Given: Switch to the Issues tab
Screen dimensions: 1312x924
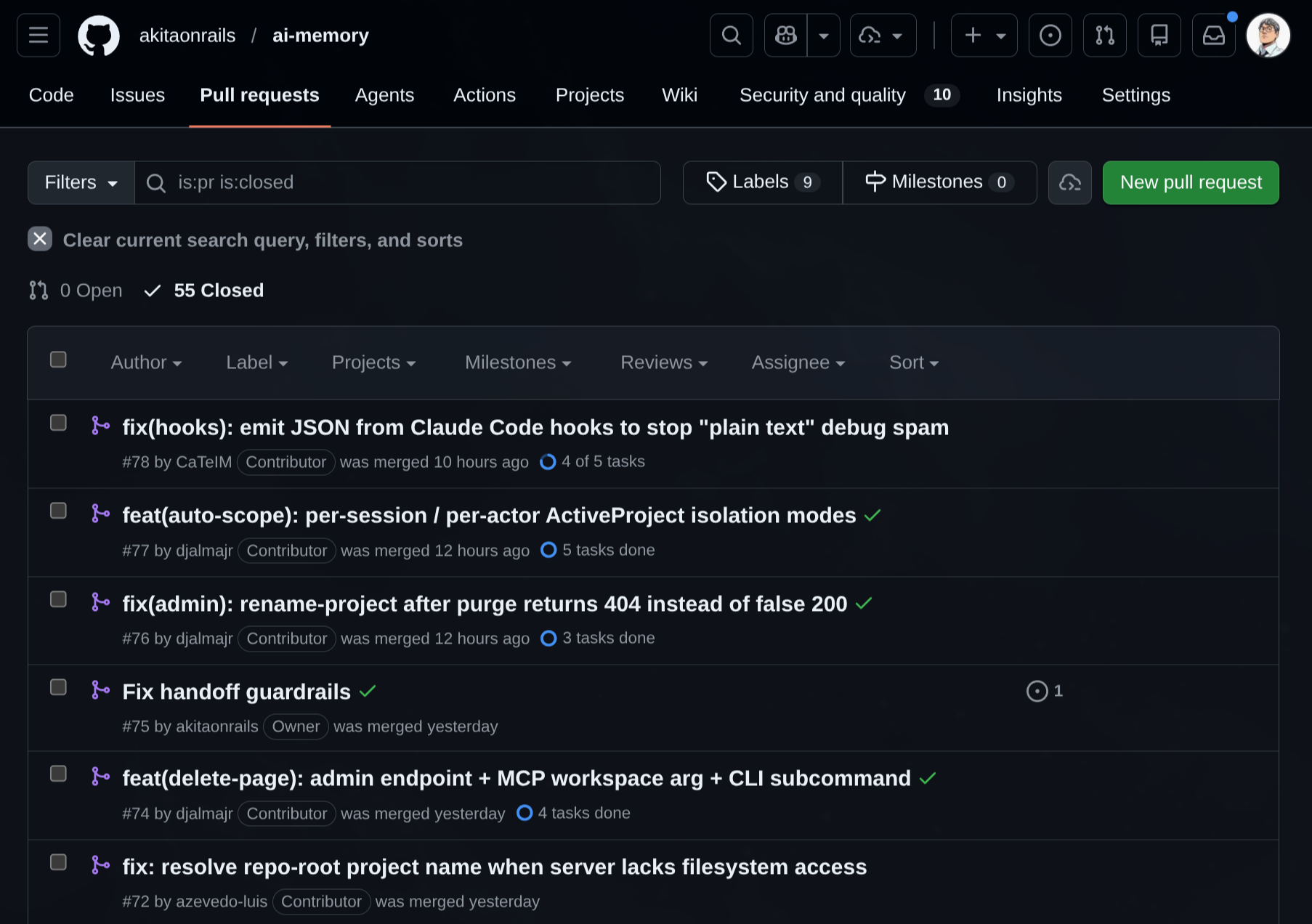Looking at the screenshot, I should [137, 95].
